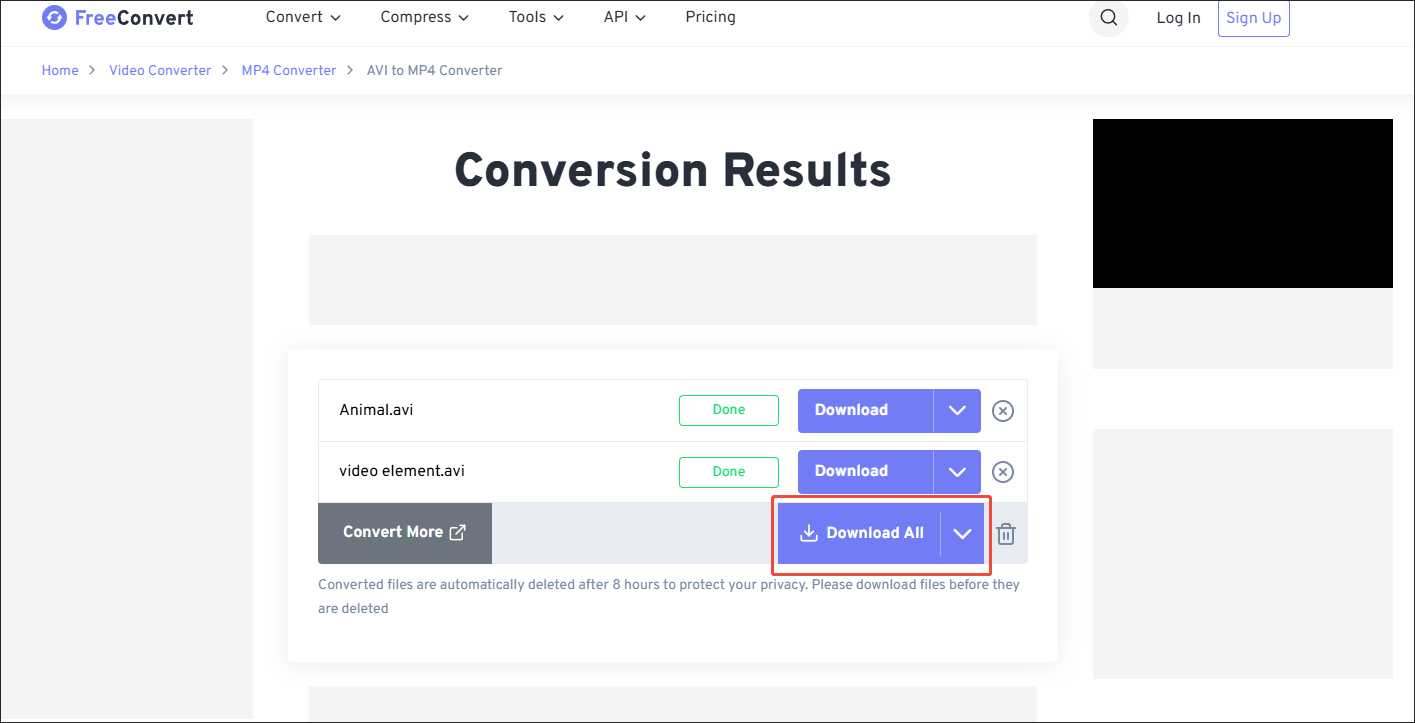Screen dimensions: 1415x723
Task: Expand the Compress navigation dropdown
Action: tap(424, 17)
